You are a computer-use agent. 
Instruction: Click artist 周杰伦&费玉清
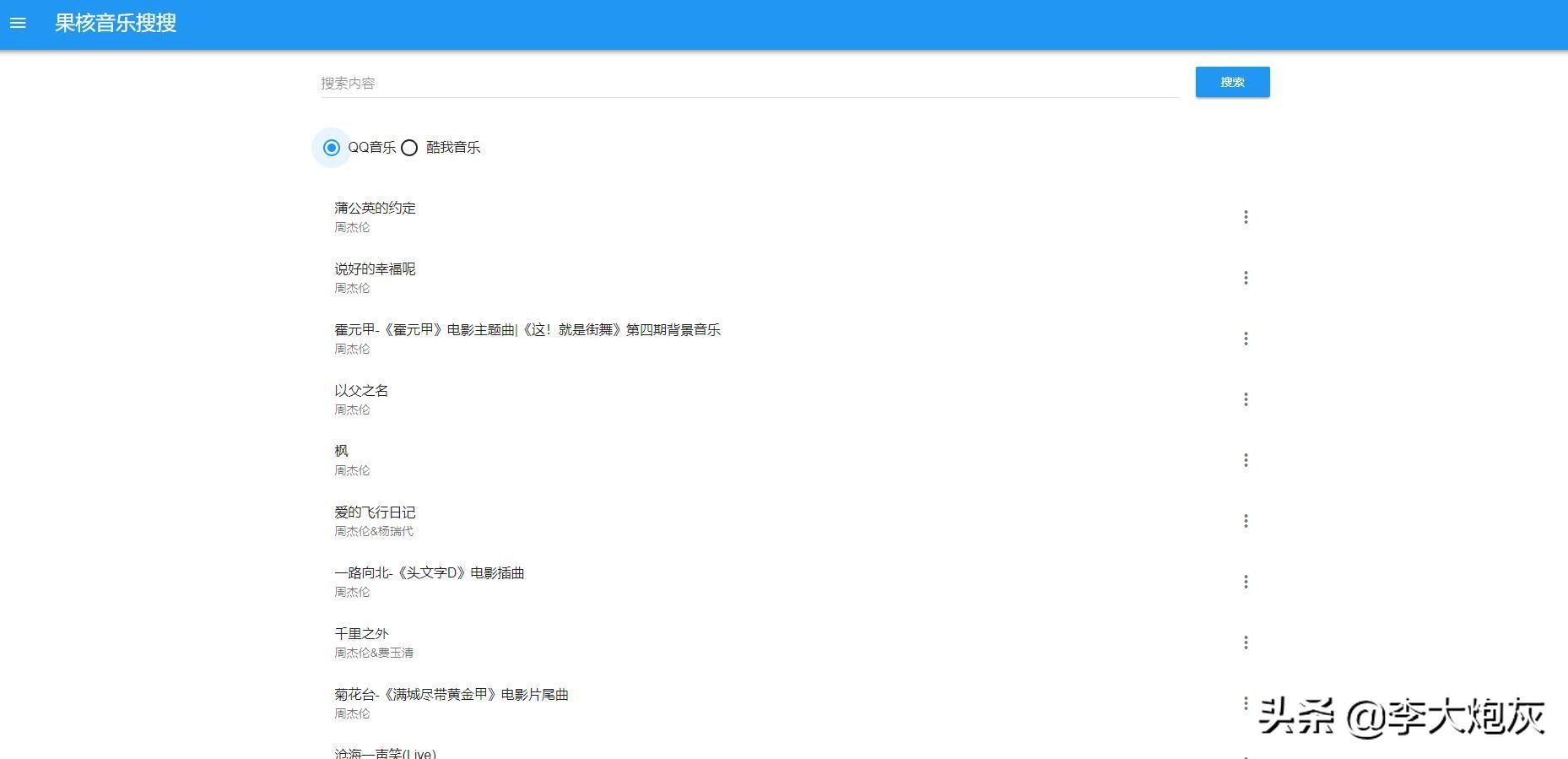click(x=374, y=653)
